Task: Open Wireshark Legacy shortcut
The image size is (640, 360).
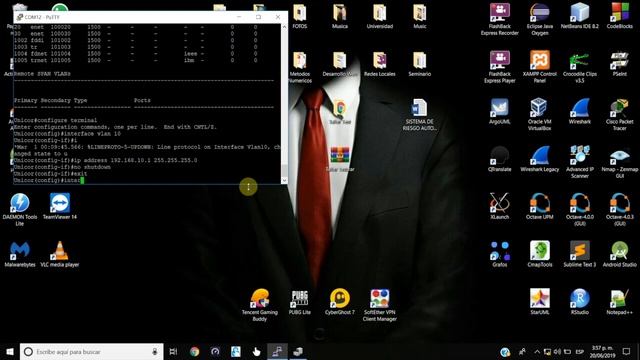Action: (540, 160)
